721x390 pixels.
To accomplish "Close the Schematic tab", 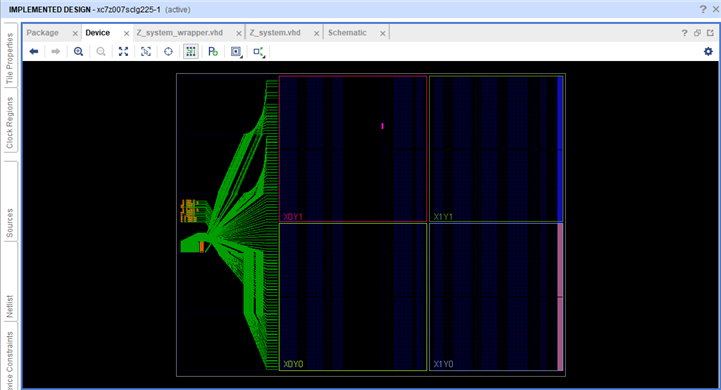I will point(383,34).
